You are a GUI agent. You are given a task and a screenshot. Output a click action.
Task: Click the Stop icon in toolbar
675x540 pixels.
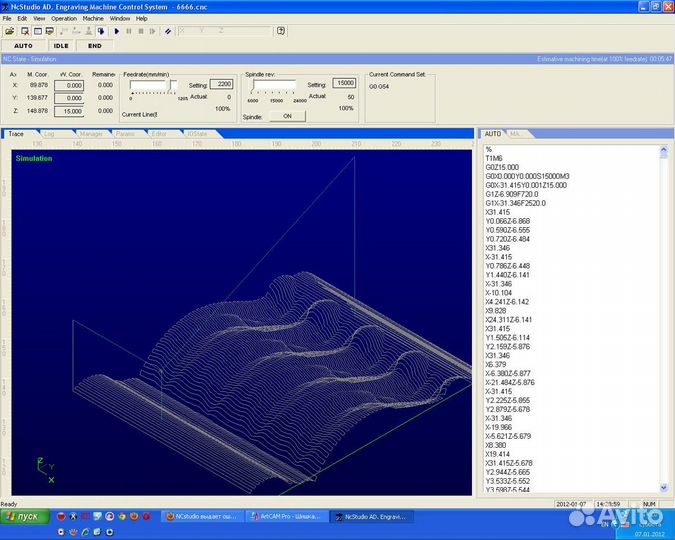point(141,31)
